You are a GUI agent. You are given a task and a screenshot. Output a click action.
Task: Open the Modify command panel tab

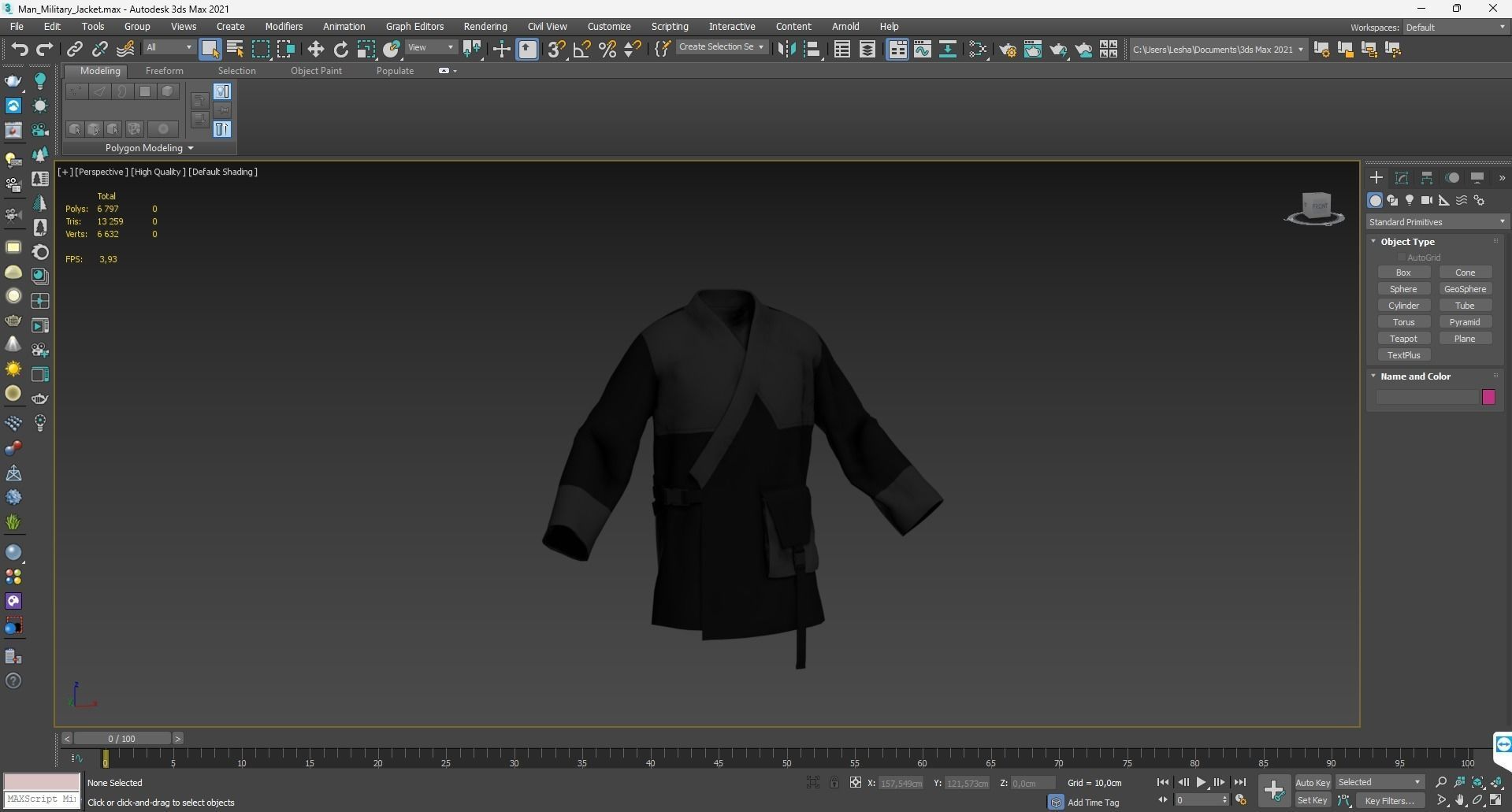click(1402, 178)
